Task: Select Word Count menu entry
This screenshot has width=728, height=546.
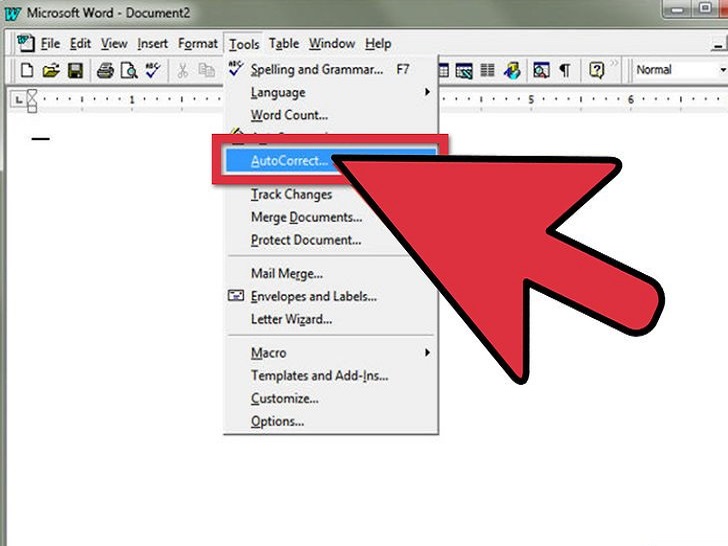Action: 331,115
